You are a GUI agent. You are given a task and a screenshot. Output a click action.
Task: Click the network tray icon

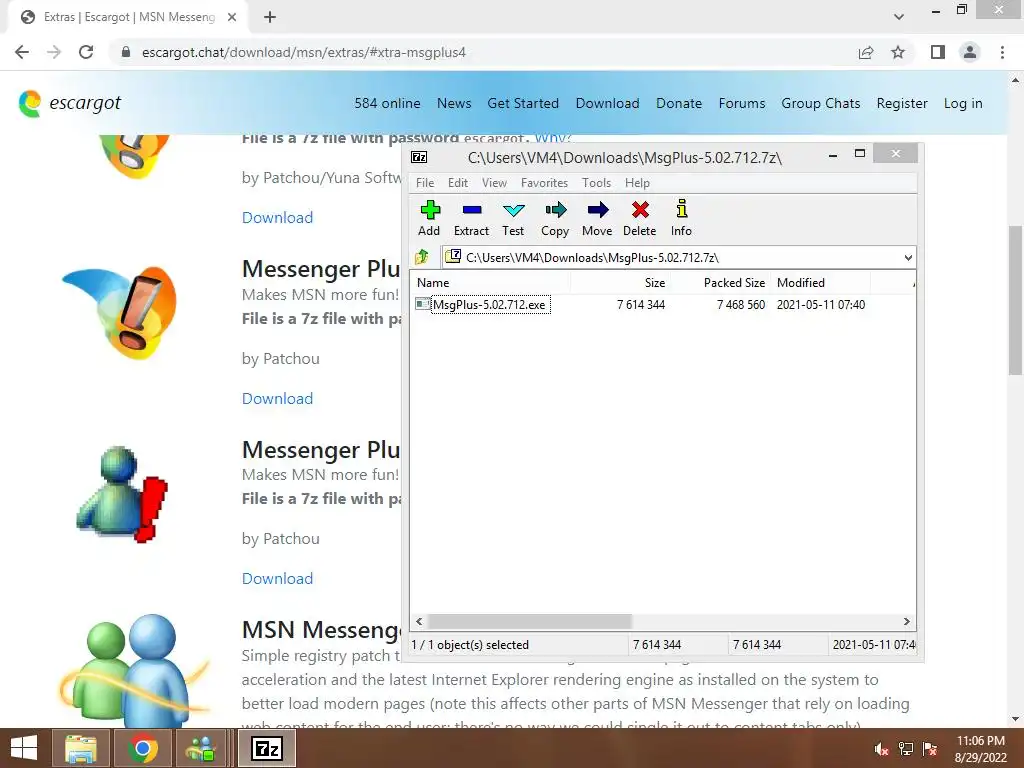(x=906, y=749)
